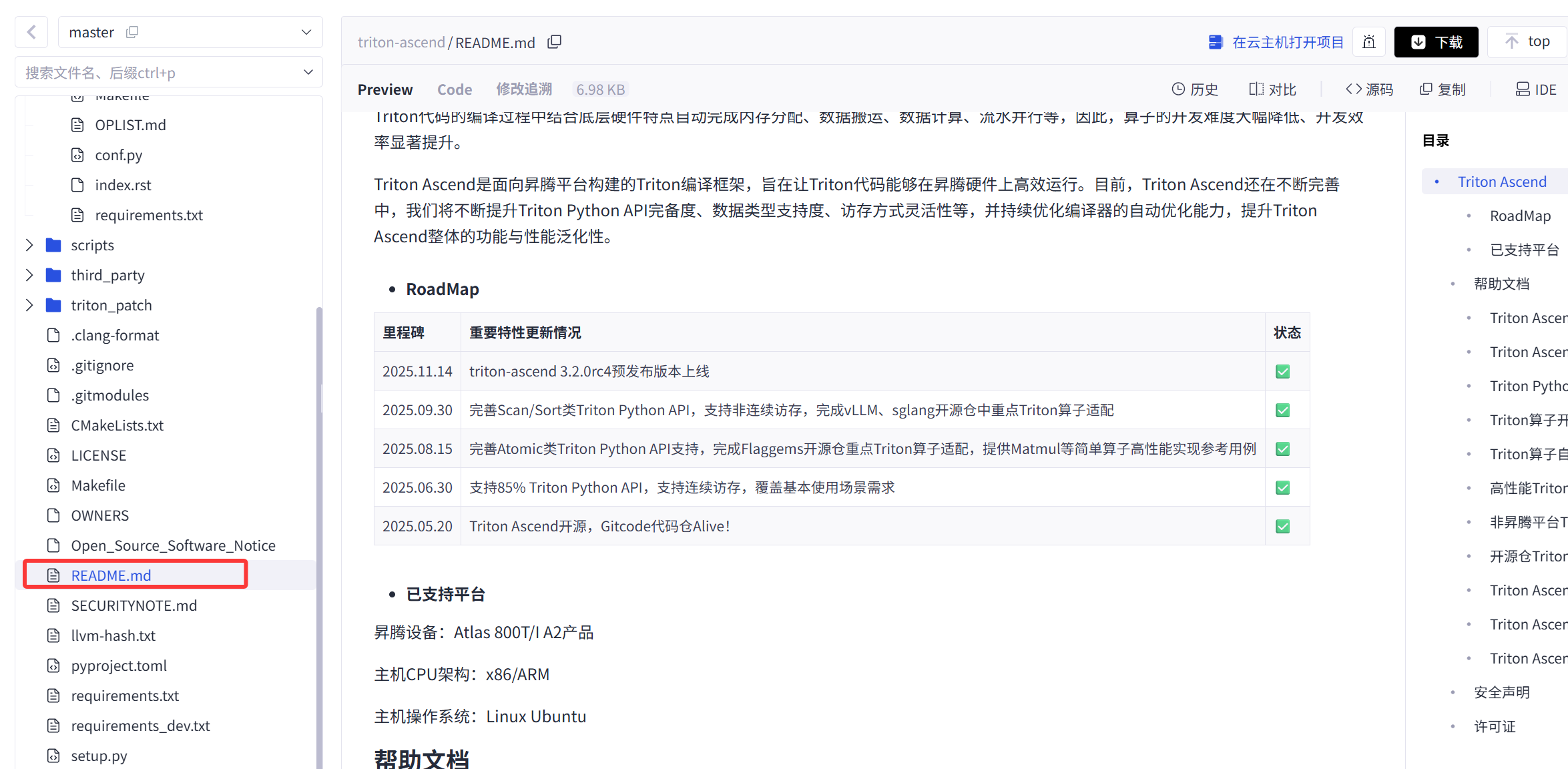This screenshot has width=1568, height=769.
Task: Click checkbox in 2025.08.15 row
Action: pos(1282,449)
